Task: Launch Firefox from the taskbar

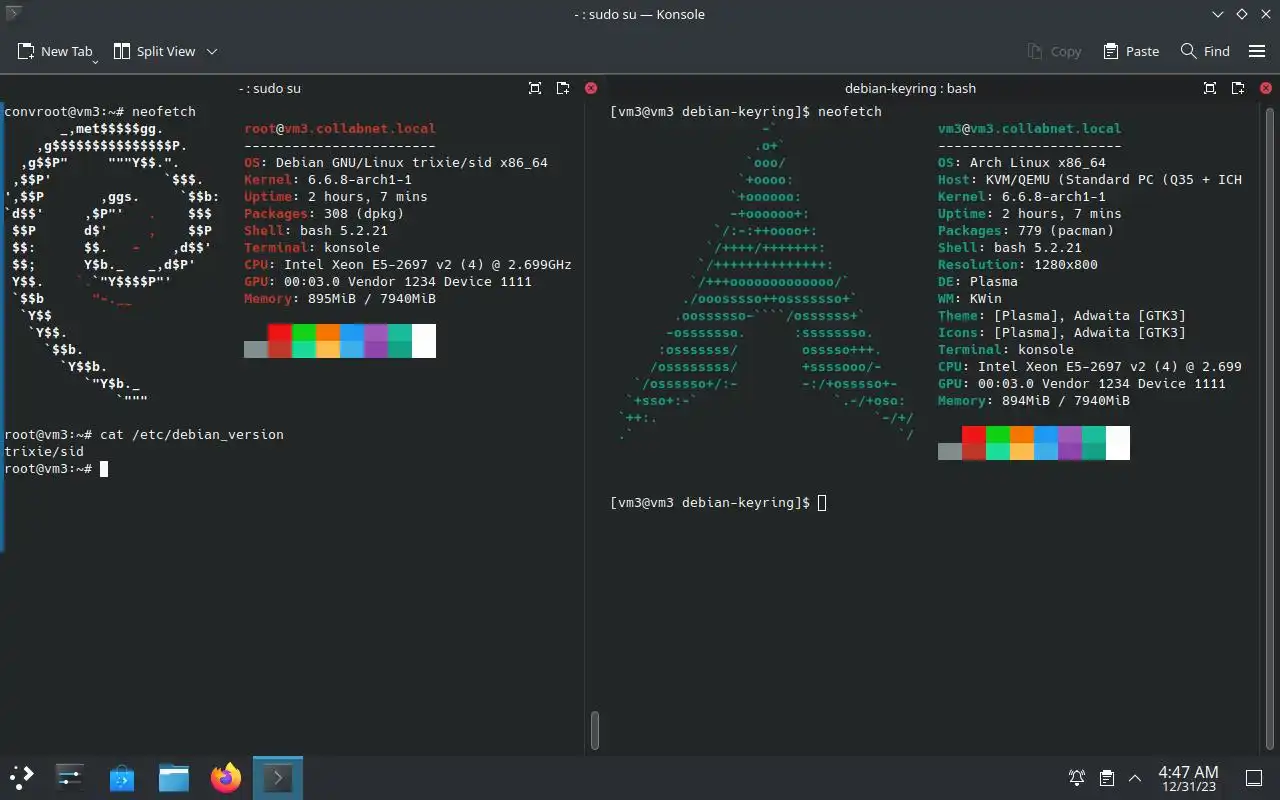Action: tap(226, 777)
